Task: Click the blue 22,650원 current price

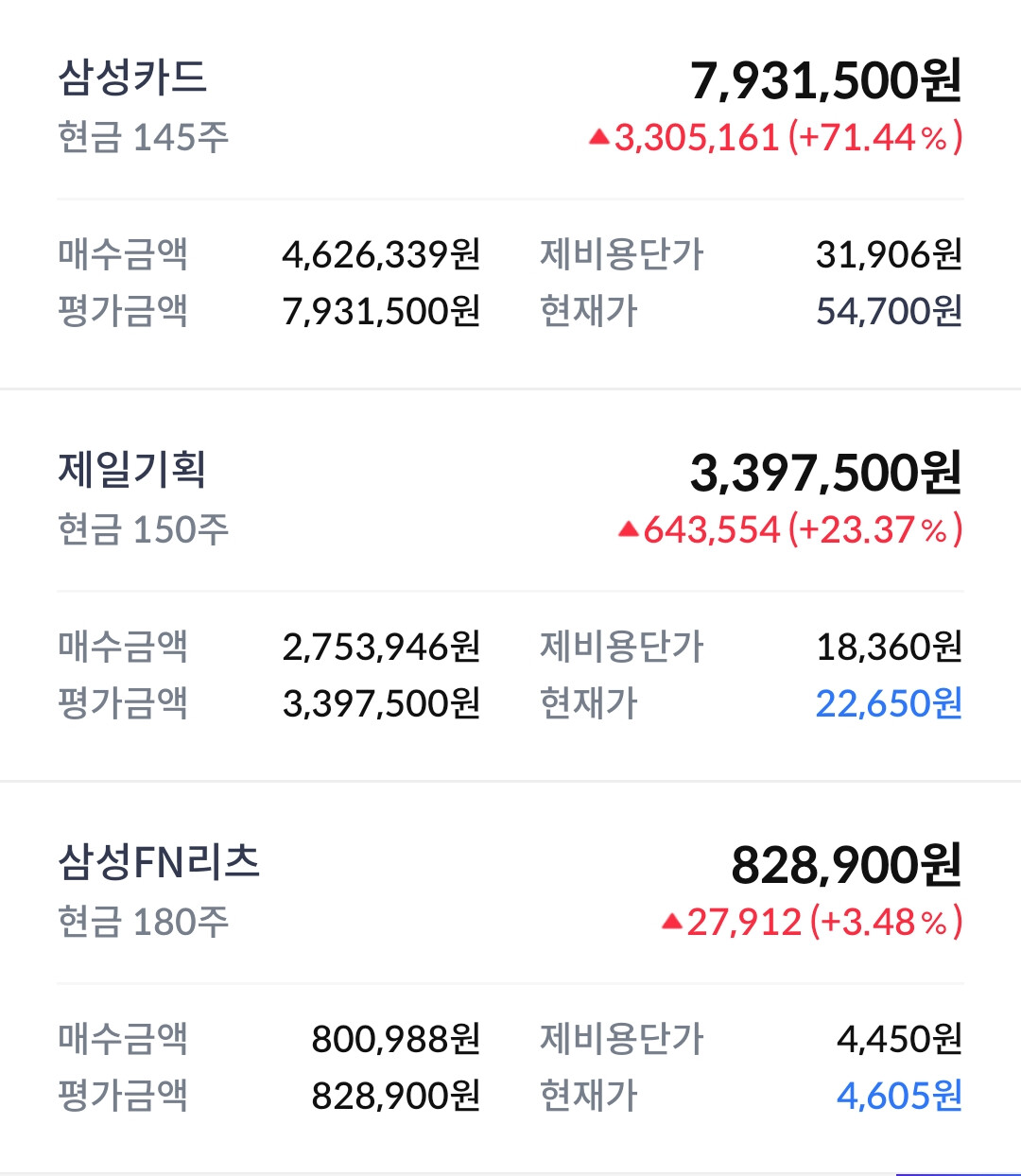Action: (888, 703)
